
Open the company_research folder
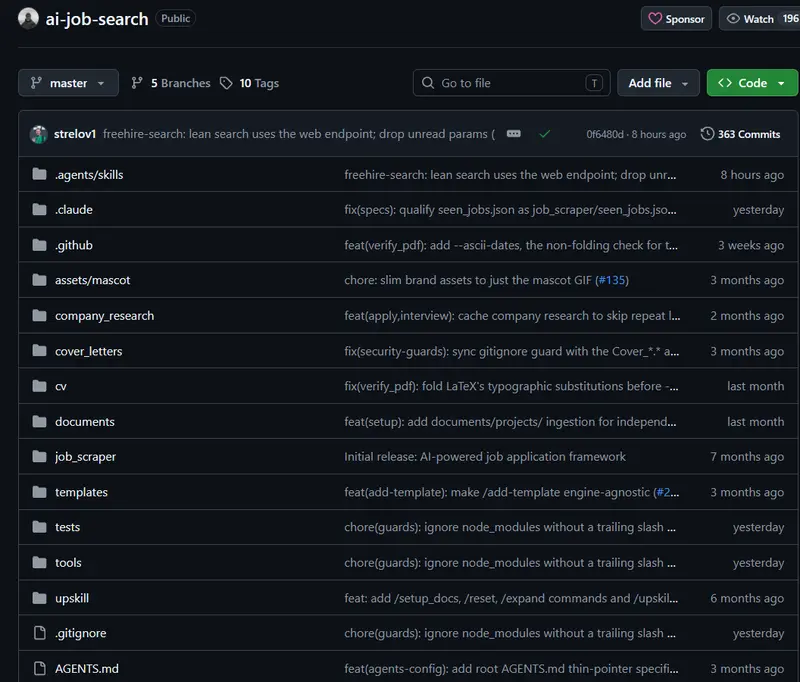click(x=105, y=316)
